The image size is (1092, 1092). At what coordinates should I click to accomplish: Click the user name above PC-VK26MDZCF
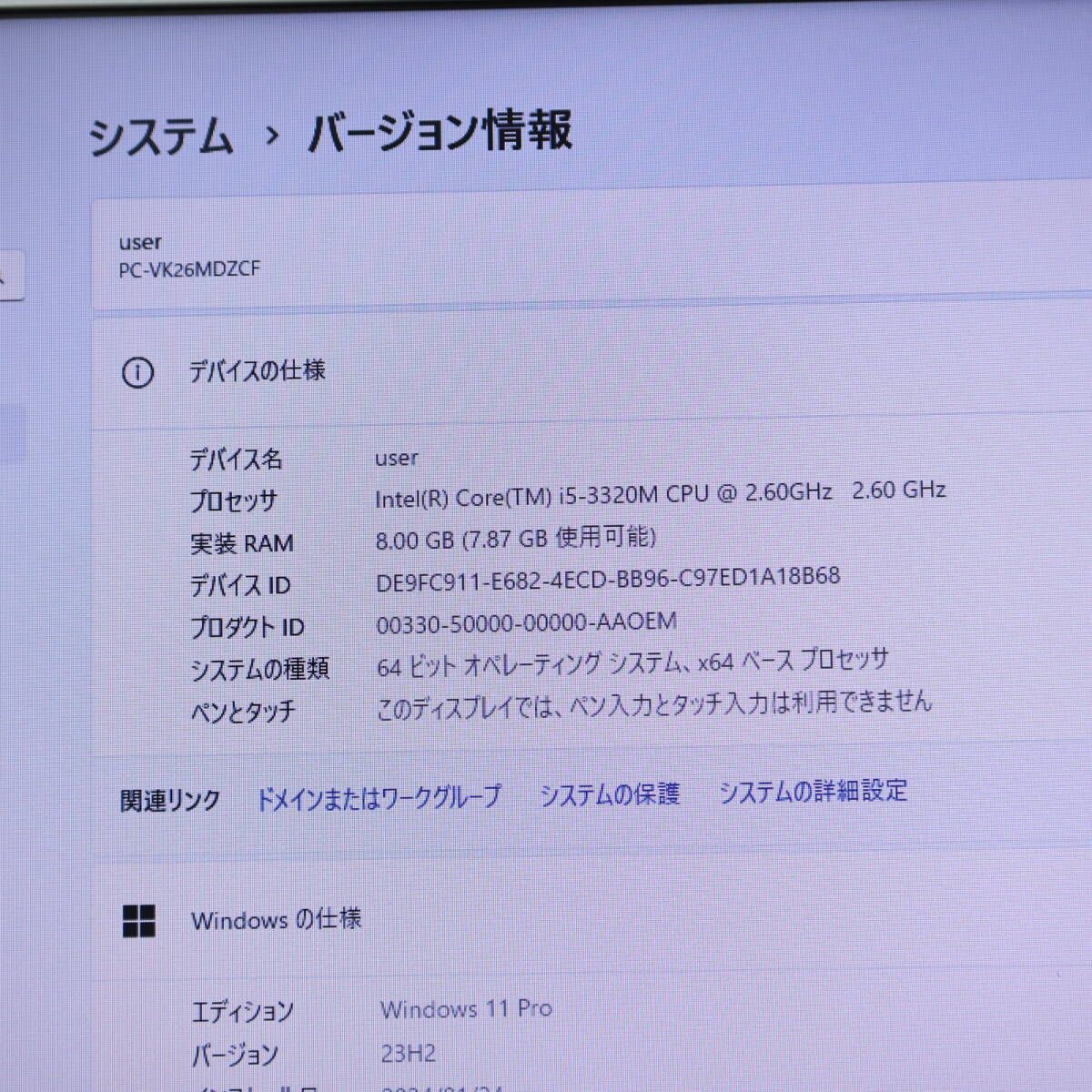tap(140, 242)
